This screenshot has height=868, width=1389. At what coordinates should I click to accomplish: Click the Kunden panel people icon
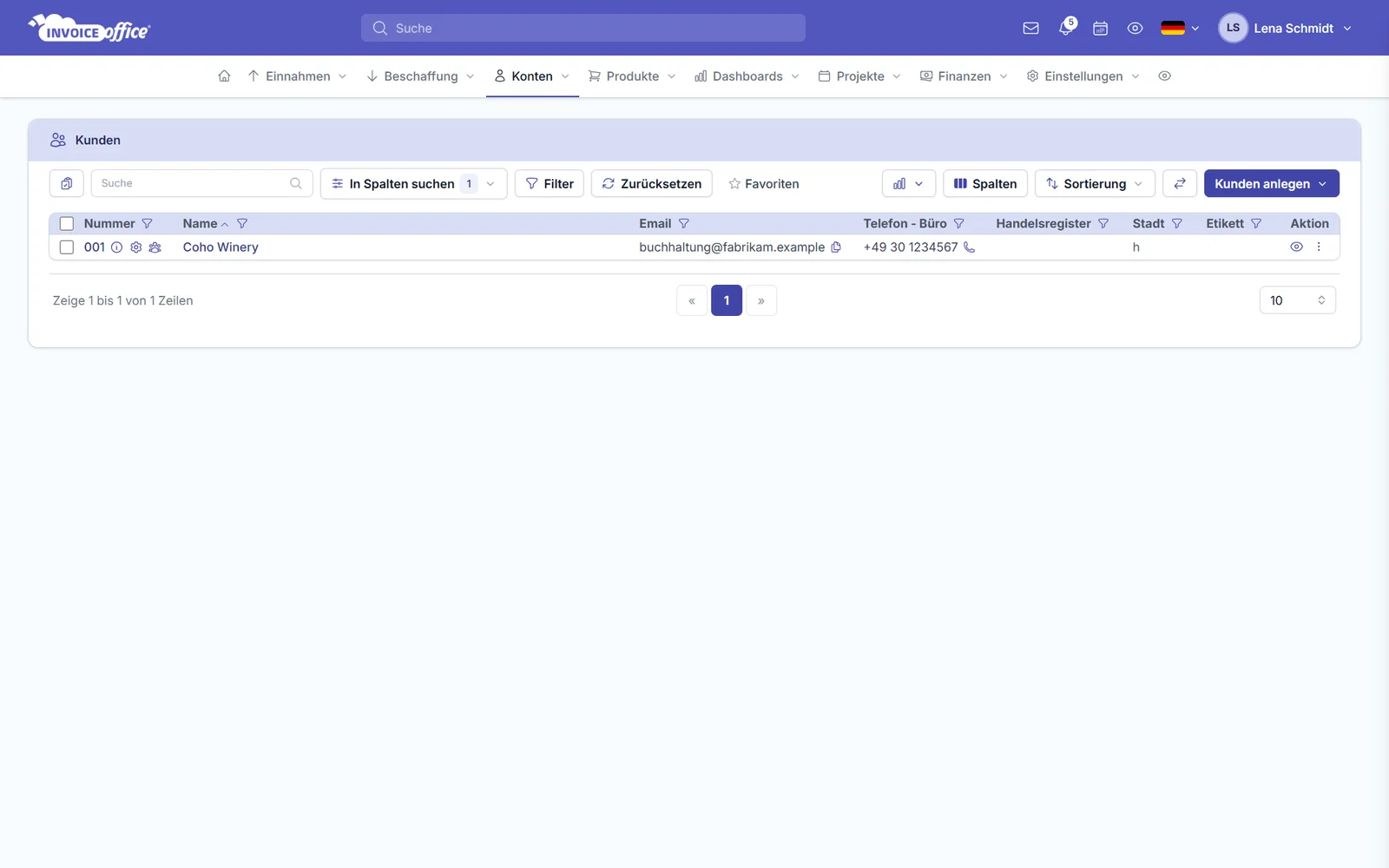click(58, 140)
